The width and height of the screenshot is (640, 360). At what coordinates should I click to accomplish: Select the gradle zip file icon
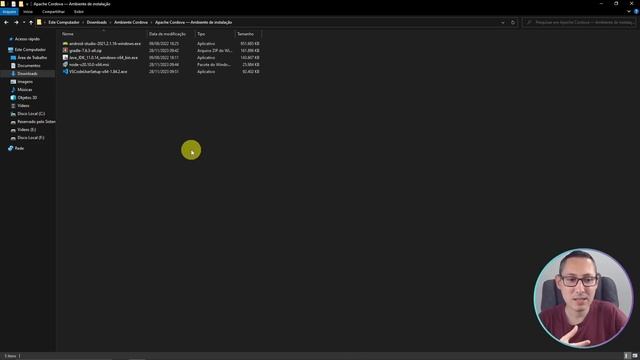65,50
